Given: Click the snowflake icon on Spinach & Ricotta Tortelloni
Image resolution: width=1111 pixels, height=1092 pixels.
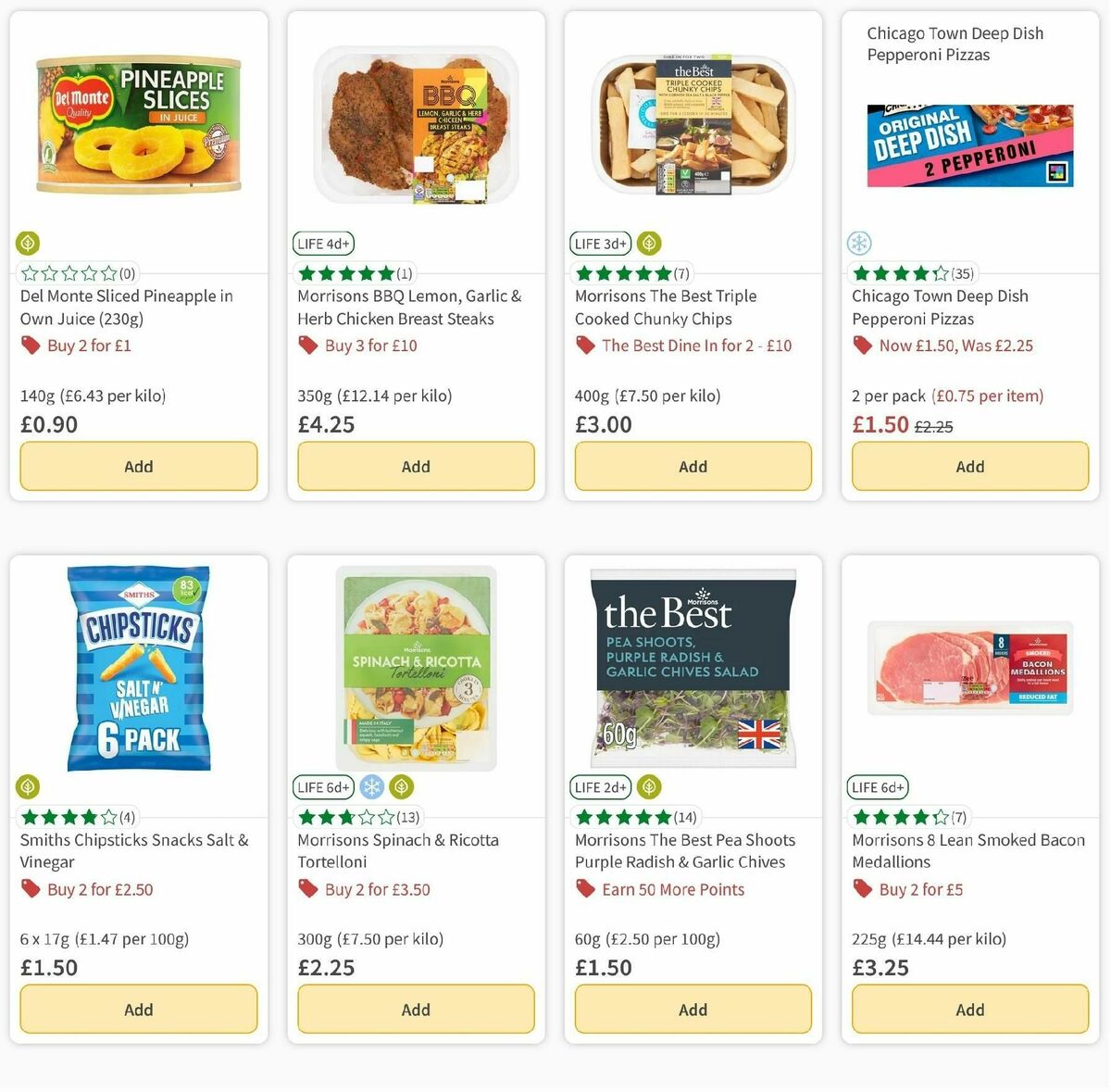Looking at the screenshot, I should point(369,786).
